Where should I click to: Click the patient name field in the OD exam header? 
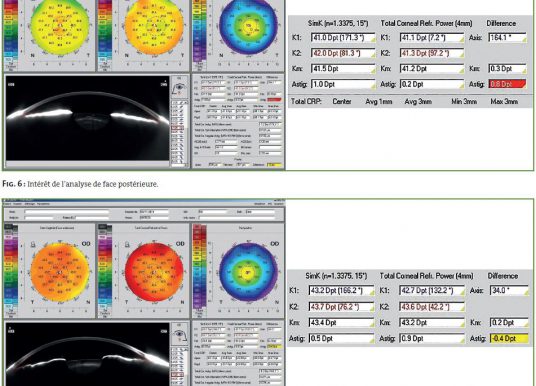66,212
